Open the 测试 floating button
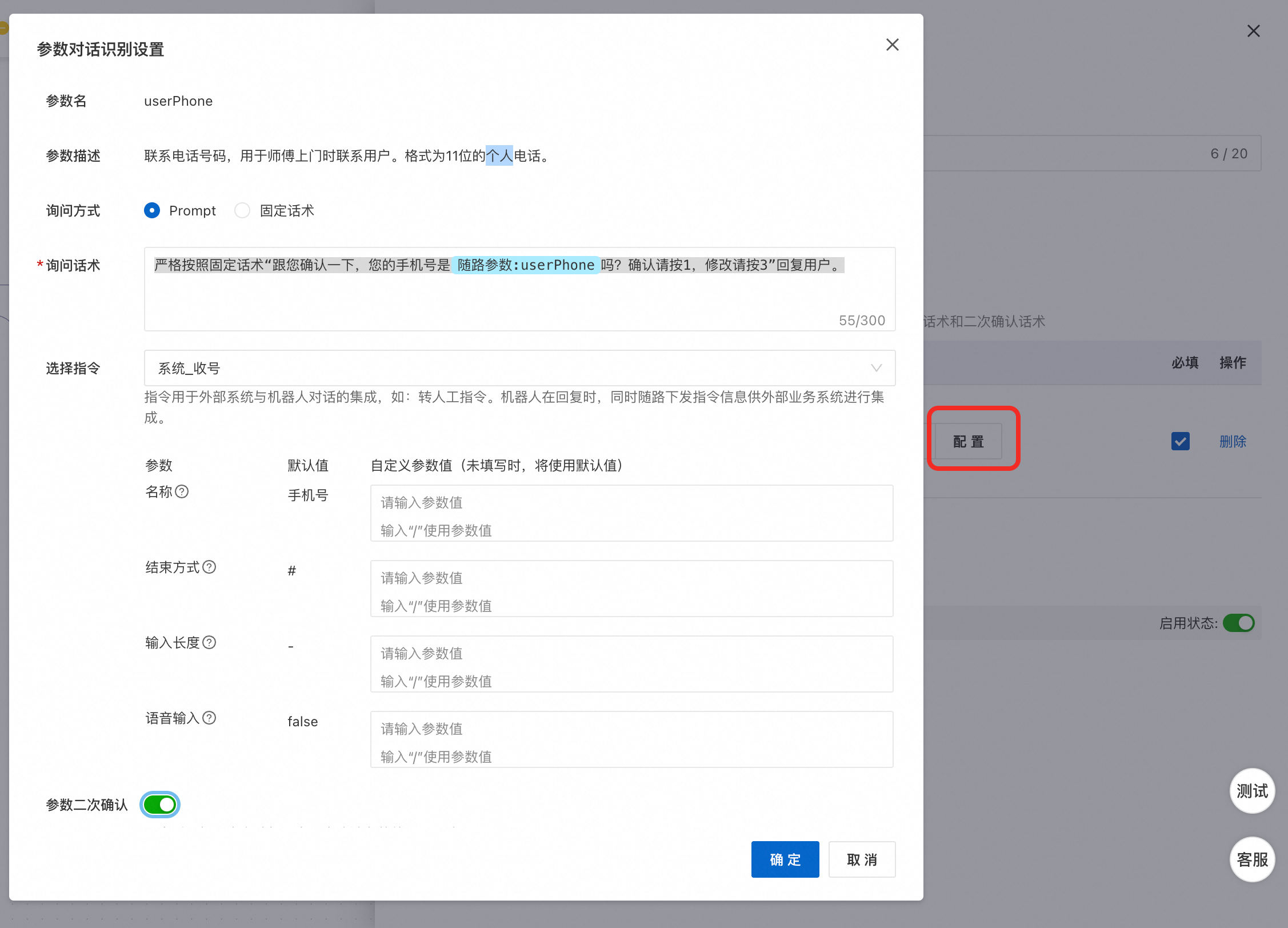This screenshot has width=1288, height=928. (x=1251, y=791)
